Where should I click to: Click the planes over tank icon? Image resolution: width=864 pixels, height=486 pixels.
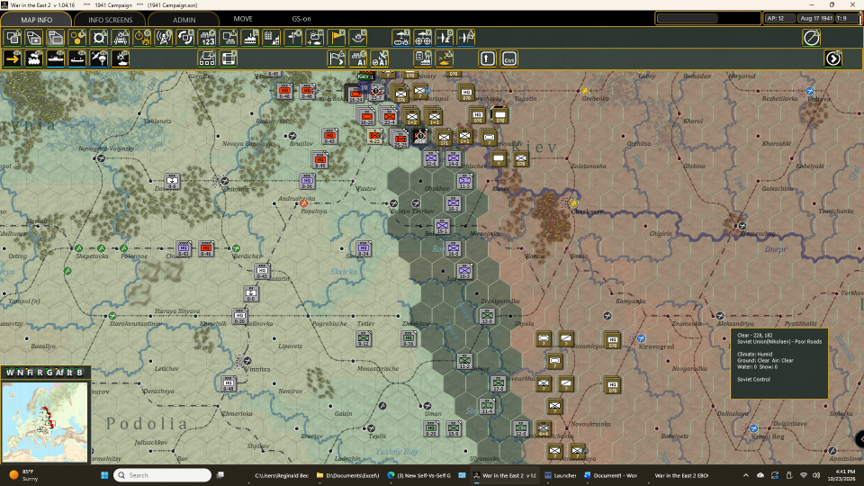point(444,58)
